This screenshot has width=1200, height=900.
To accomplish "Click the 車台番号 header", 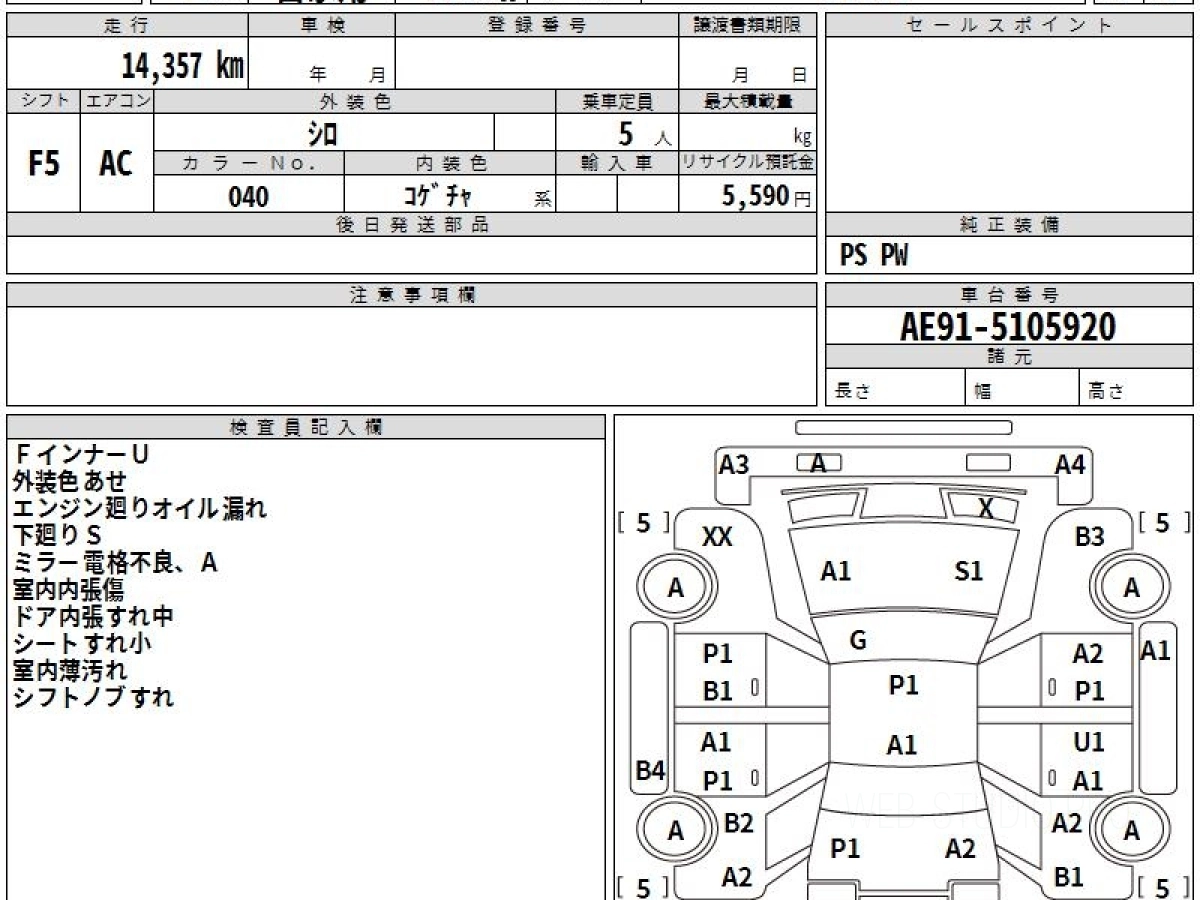I will click(1009, 295).
